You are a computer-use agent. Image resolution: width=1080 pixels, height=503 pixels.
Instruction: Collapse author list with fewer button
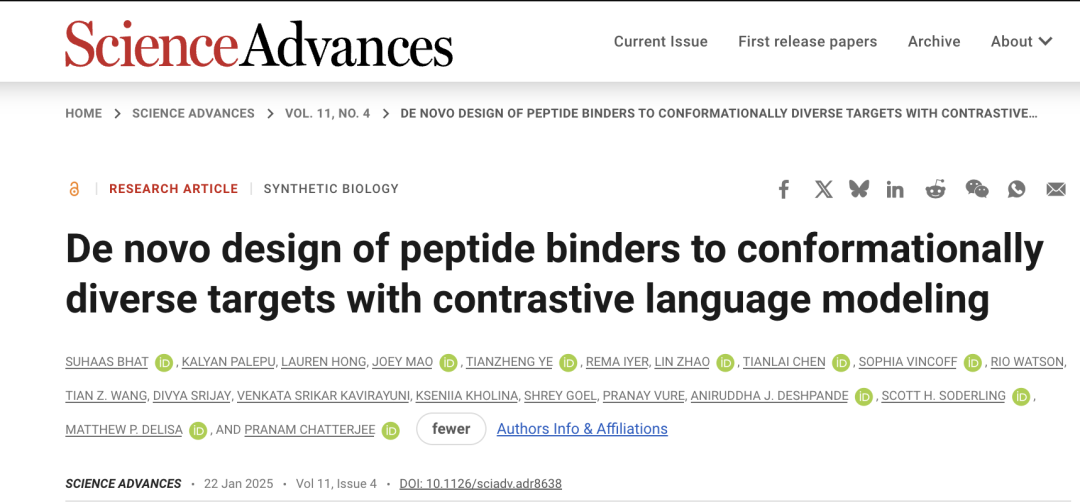pos(451,429)
